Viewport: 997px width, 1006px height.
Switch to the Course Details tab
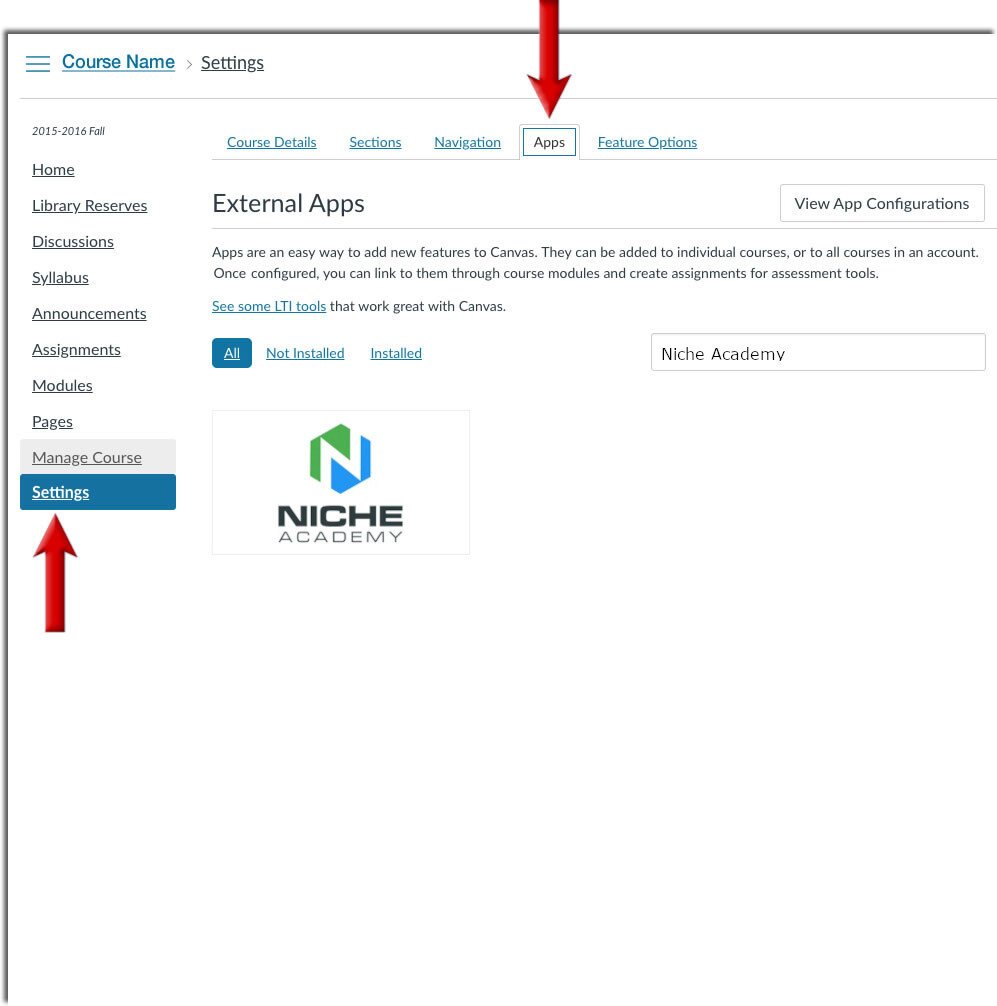271,141
